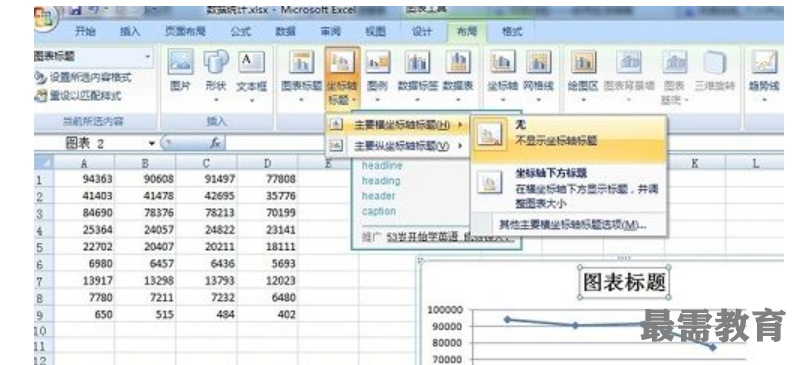The image size is (792, 365).
Task: Open 主要纵坐标轴标题 submenu item
Action: point(397,146)
